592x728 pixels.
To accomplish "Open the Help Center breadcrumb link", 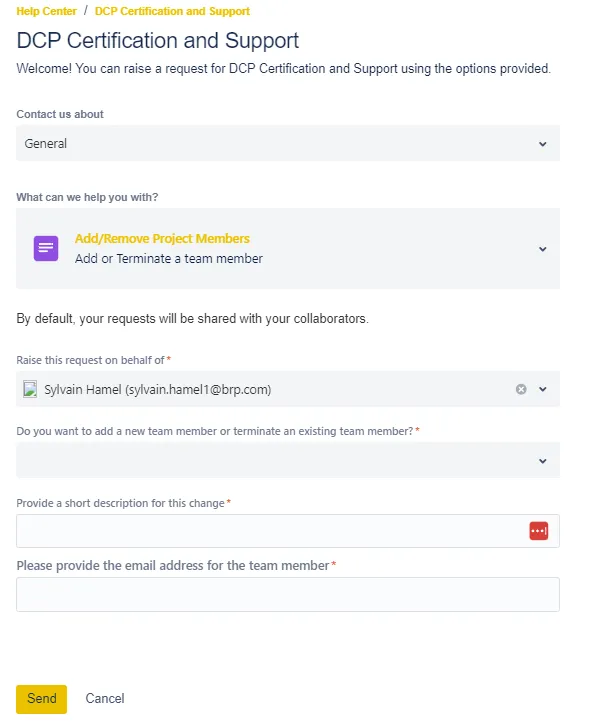I will tap(46, 11).
